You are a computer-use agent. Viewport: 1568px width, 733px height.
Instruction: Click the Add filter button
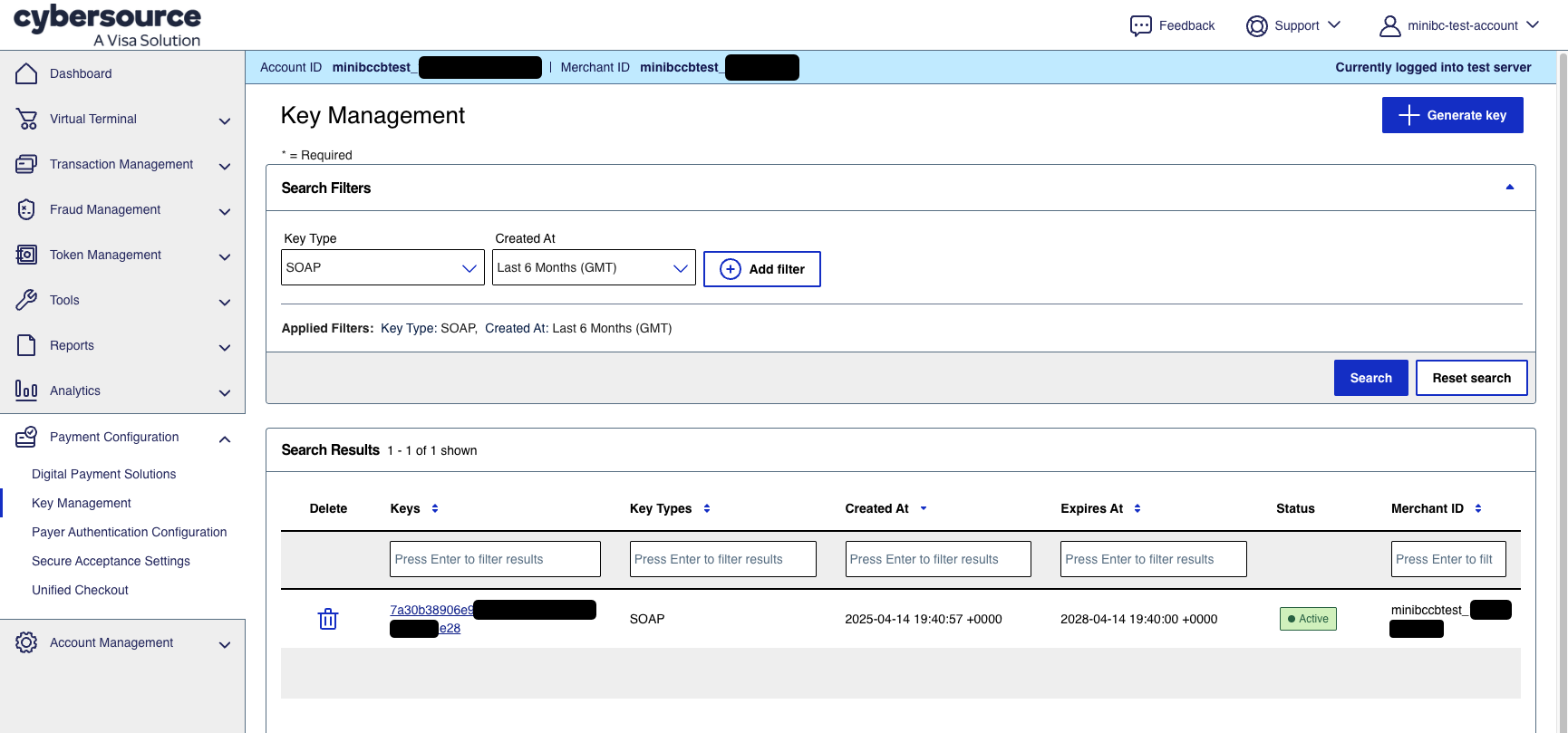[762, 269]
